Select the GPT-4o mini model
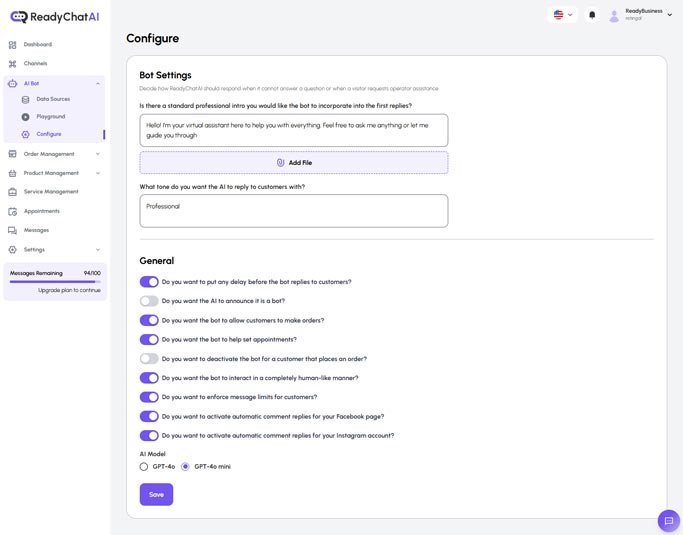683x535 pixels. [x=185, y=467]
